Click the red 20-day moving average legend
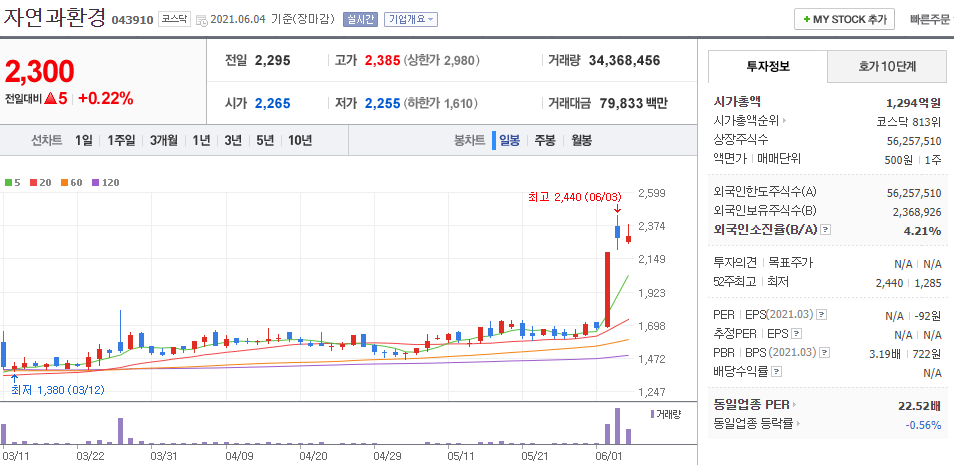This screenshot has height=465, width=954. tap(40, 182)
